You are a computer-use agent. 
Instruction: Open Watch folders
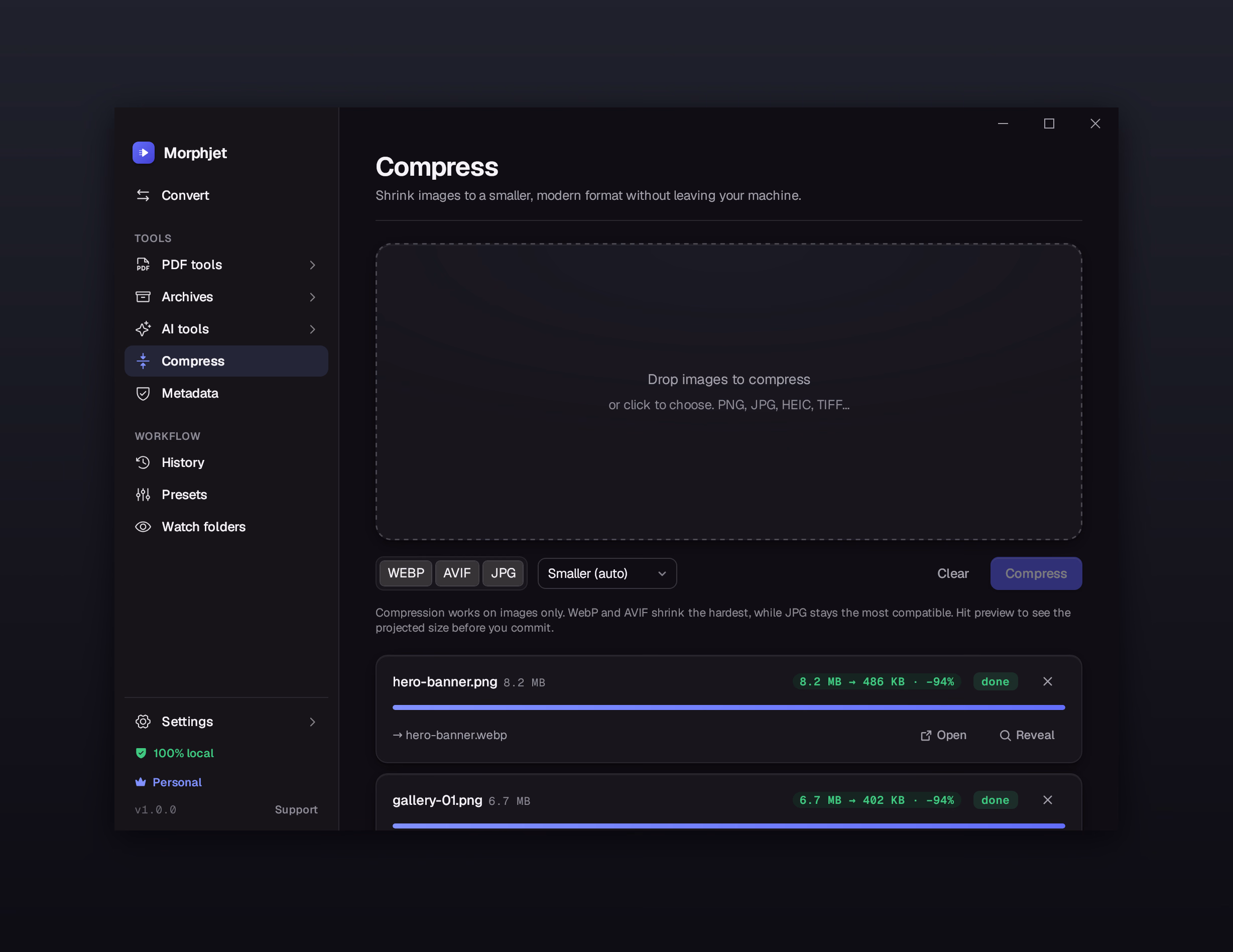(x=226, y=527)
